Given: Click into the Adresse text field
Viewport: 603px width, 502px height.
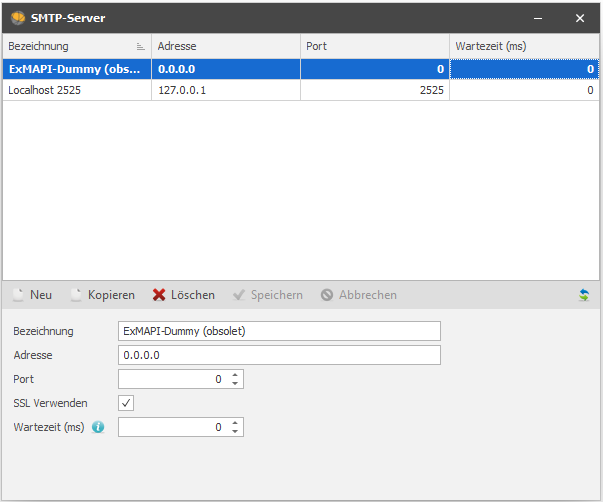Looking at the screenshot, I should click(x=279, y=355).
